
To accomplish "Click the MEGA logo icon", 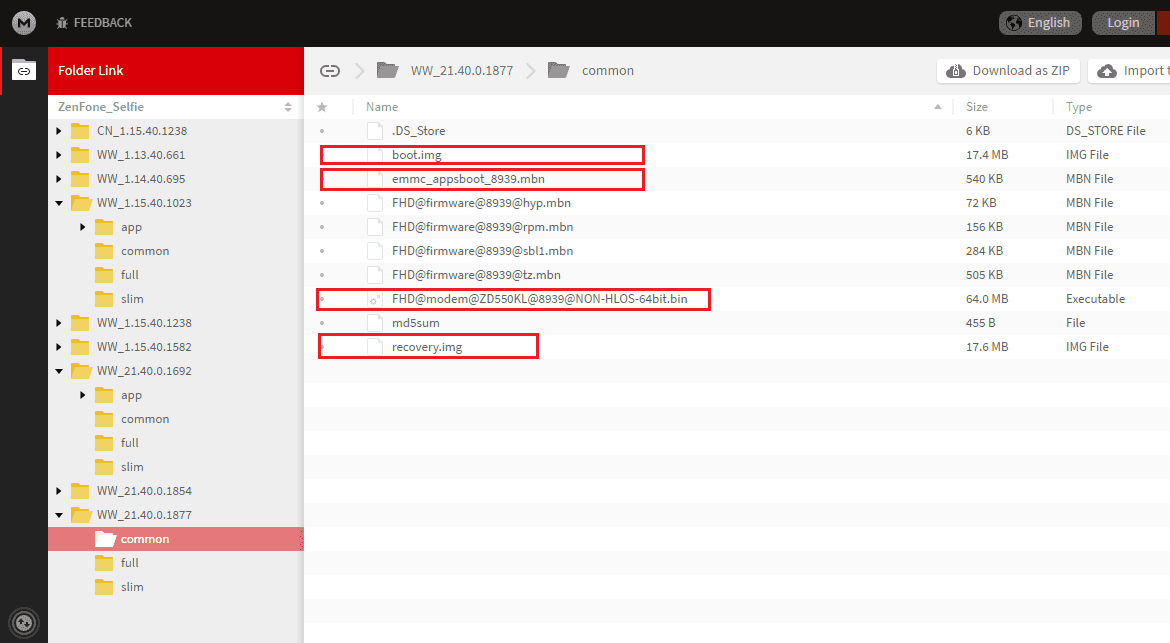I will coord(24,23).
